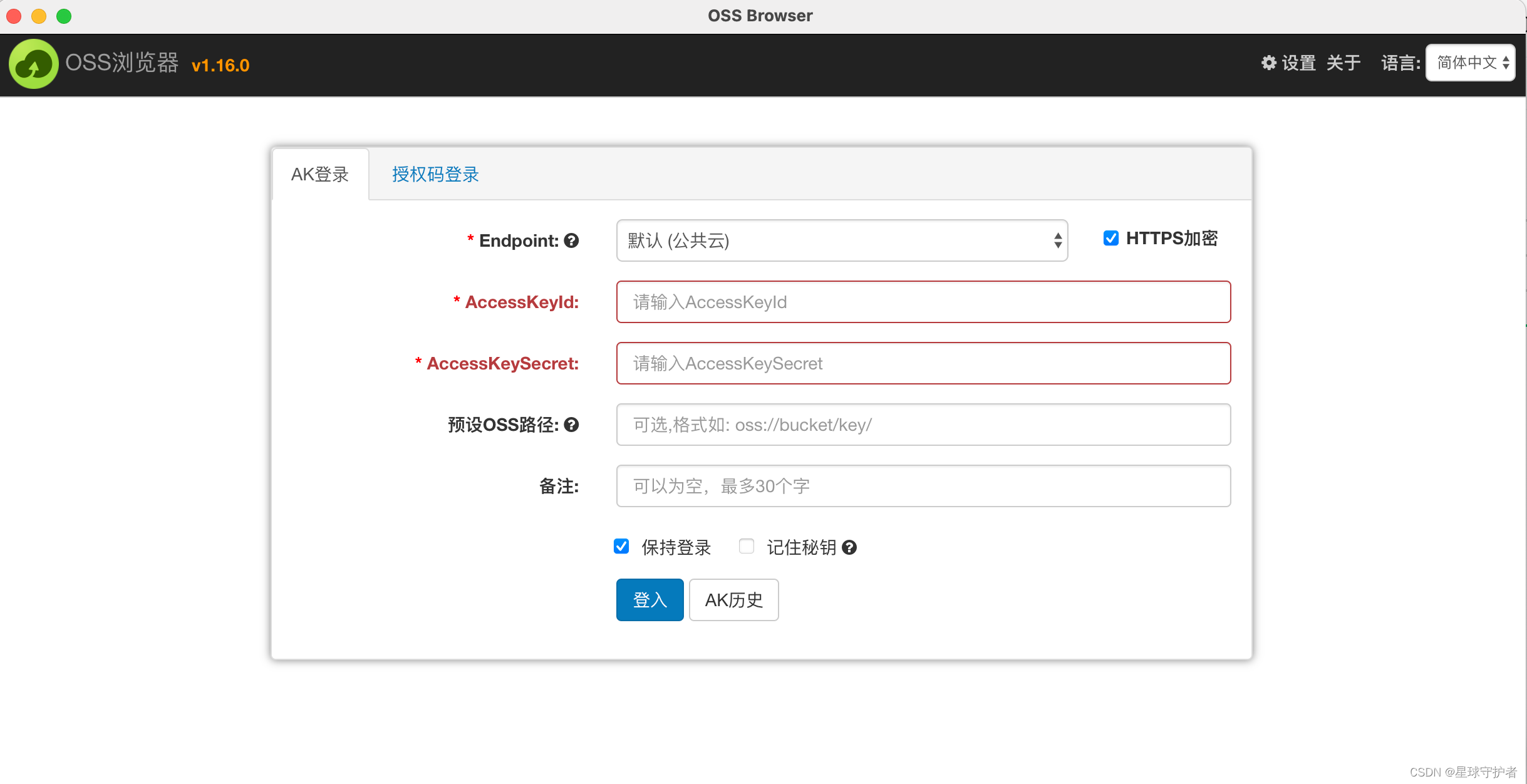Disable the HTTPS加密 checkbox
The width and height of the screenshot is (1527, 784).
tap(1110, 238)
